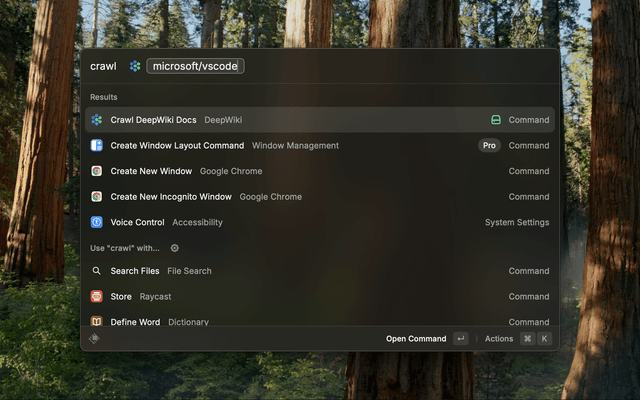640x400 pixels.
Task: Select Create Window Layout Command result
Action: tap(300, 145)
